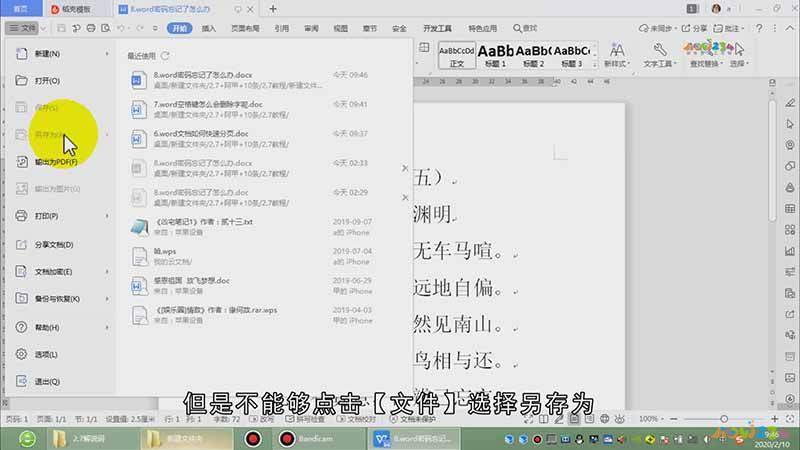Switch to the highlighted page view mode button

click(x=574, y=419)
